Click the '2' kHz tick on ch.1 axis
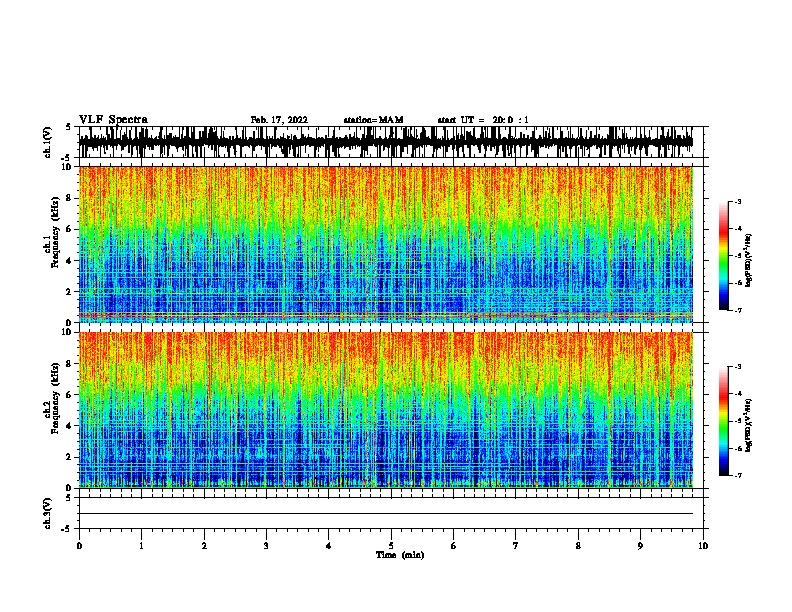 (x=69, y=292)
